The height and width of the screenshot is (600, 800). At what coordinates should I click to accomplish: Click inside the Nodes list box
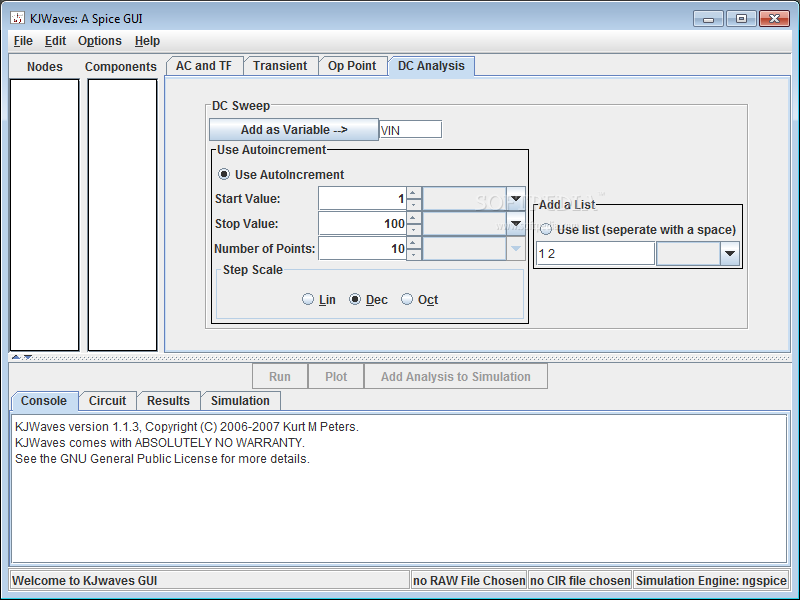pos(44,215)
